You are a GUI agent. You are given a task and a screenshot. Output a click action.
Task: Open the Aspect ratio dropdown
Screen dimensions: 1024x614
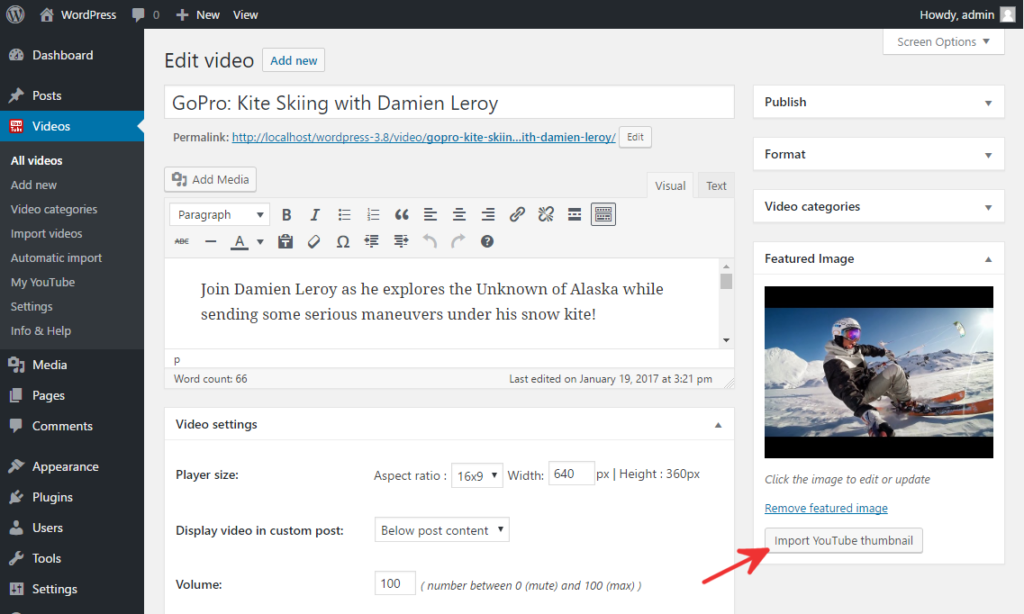pyautogui.click(x=477, y=475)
